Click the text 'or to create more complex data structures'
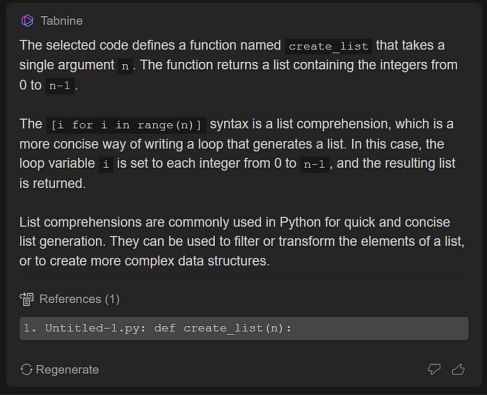 point(143,261)
